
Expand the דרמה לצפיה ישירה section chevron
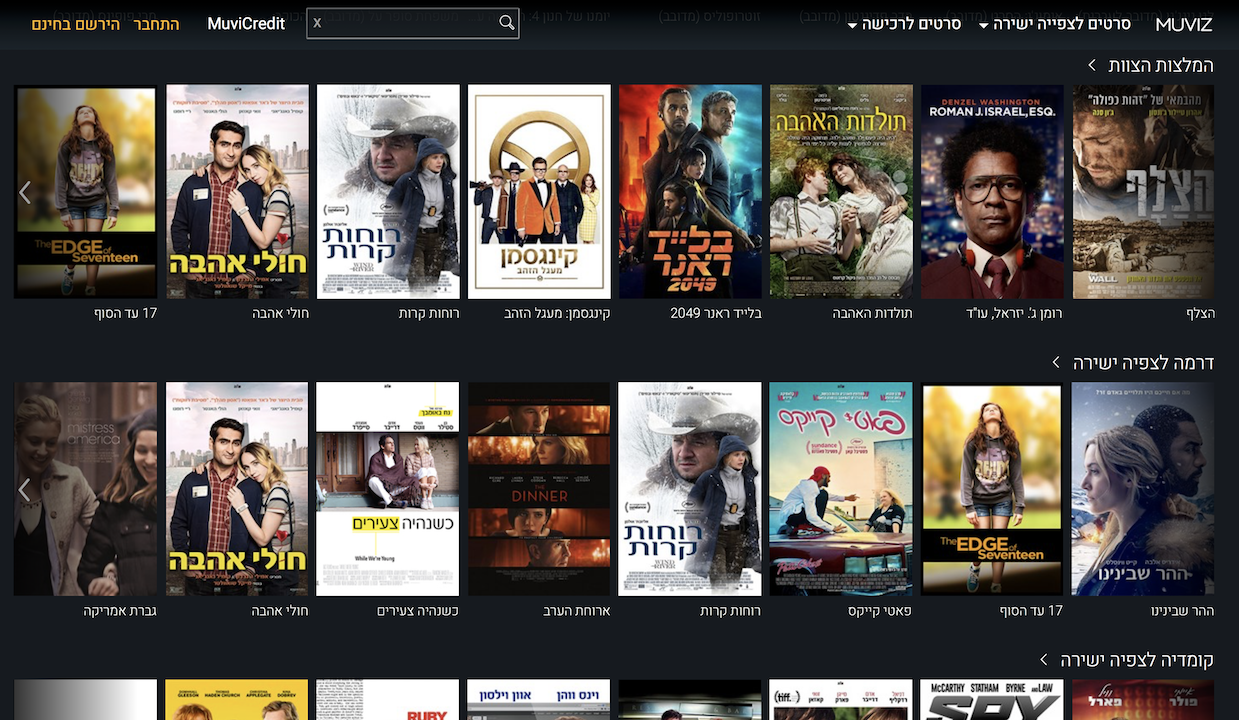tap(1056, 362)
